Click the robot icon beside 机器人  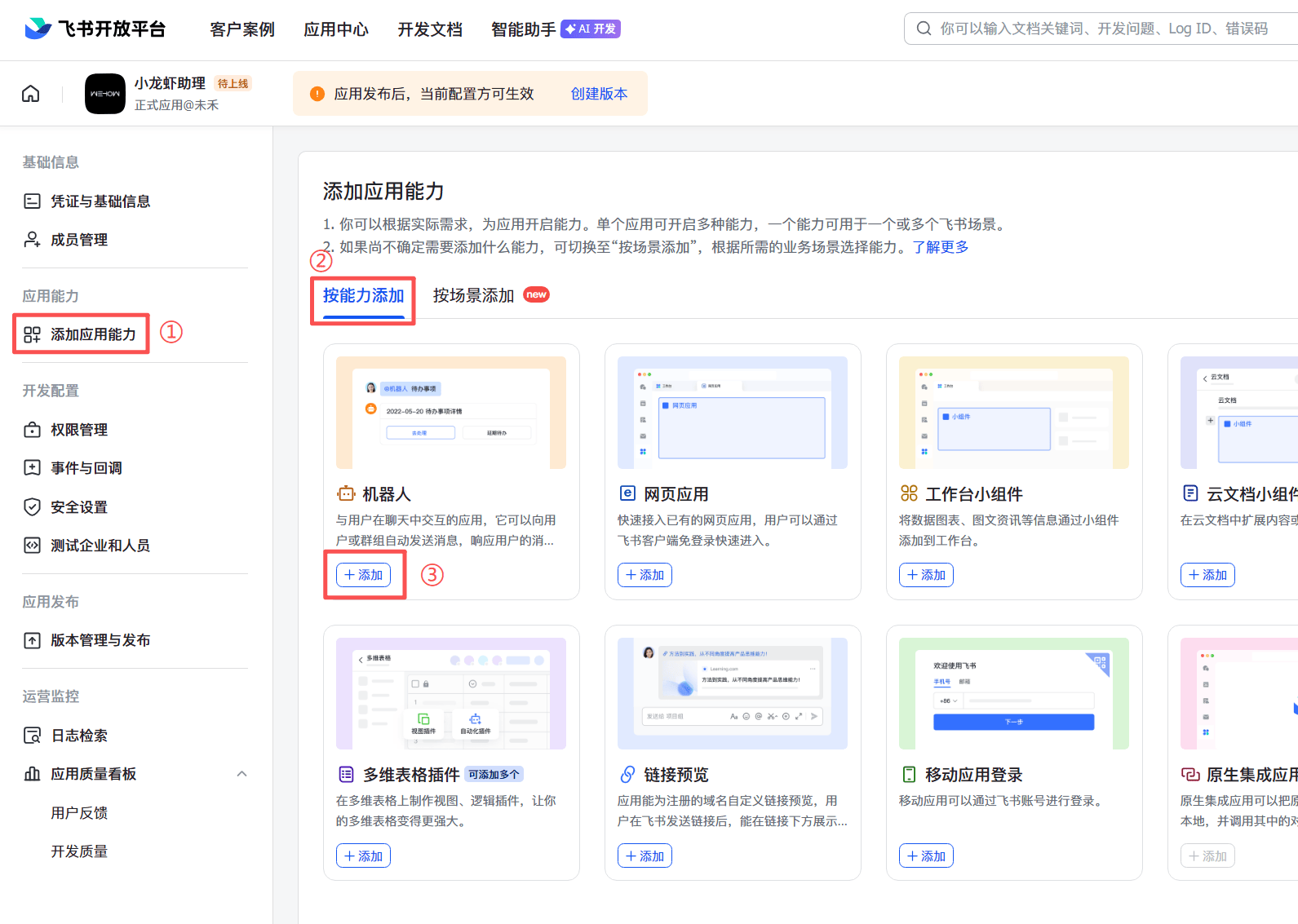346,493
